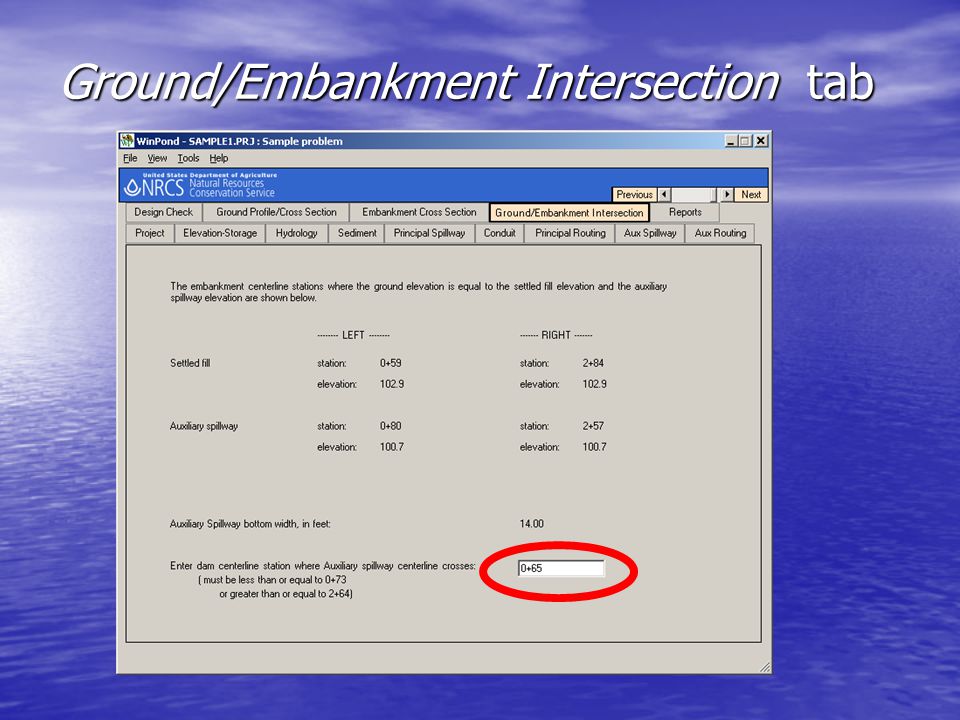Image resolution: width=960 pixels, height=720 pixels.
Task: Click the right scroll arrow beside Next
Action: click(727, 195)
